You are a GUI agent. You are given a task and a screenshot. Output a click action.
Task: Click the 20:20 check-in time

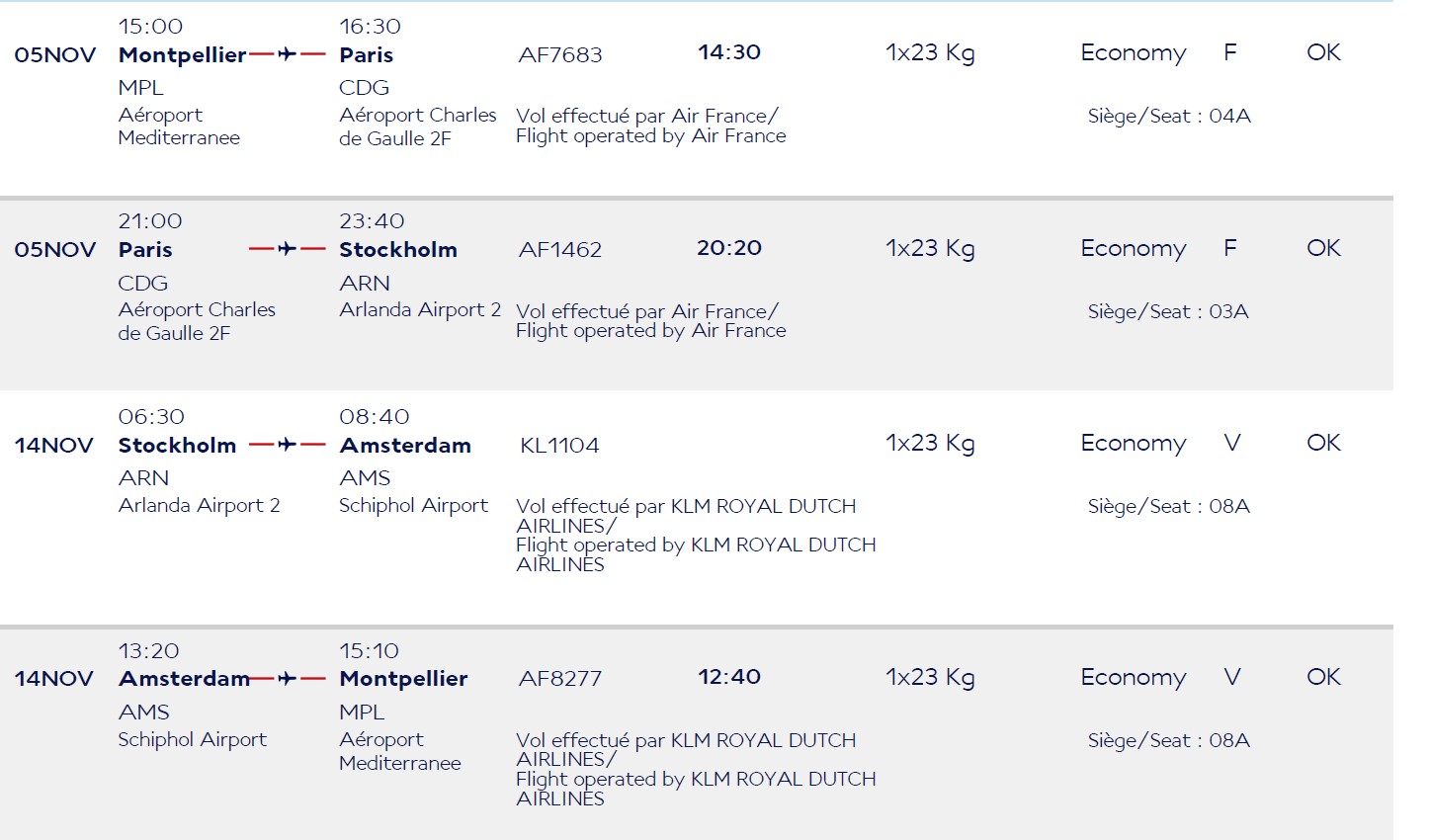729,248
